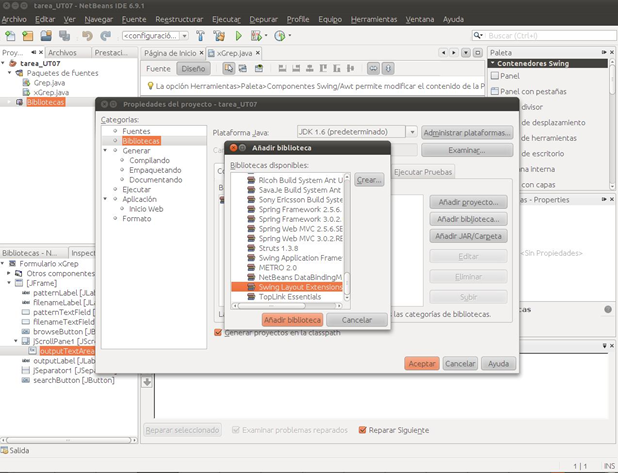Toggle Generar proyectos en la classpath checkbox
618x473 pixels.
click(x=218, y=333)
